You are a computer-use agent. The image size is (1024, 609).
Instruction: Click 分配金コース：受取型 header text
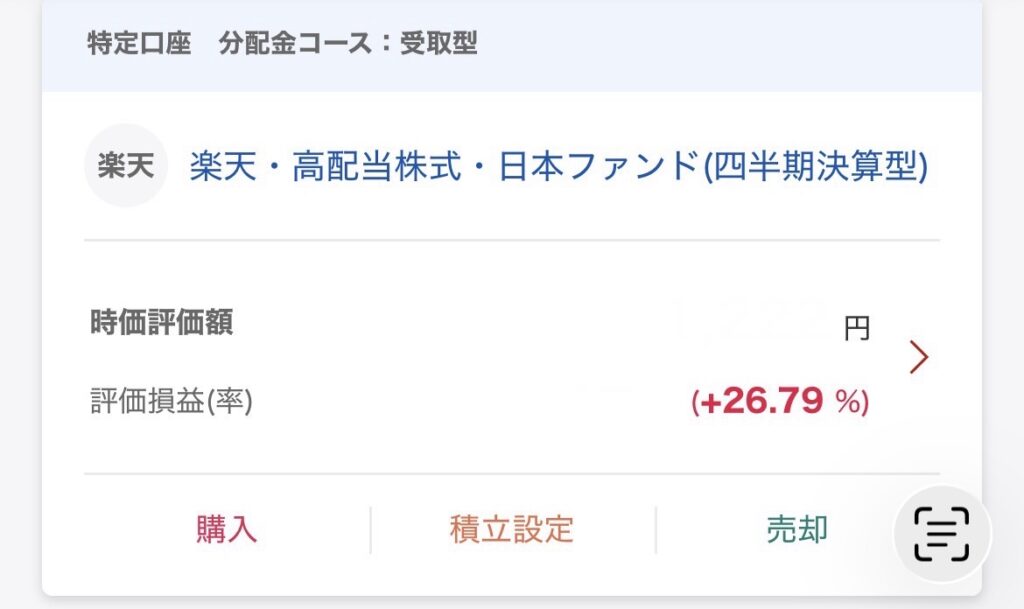347,44
